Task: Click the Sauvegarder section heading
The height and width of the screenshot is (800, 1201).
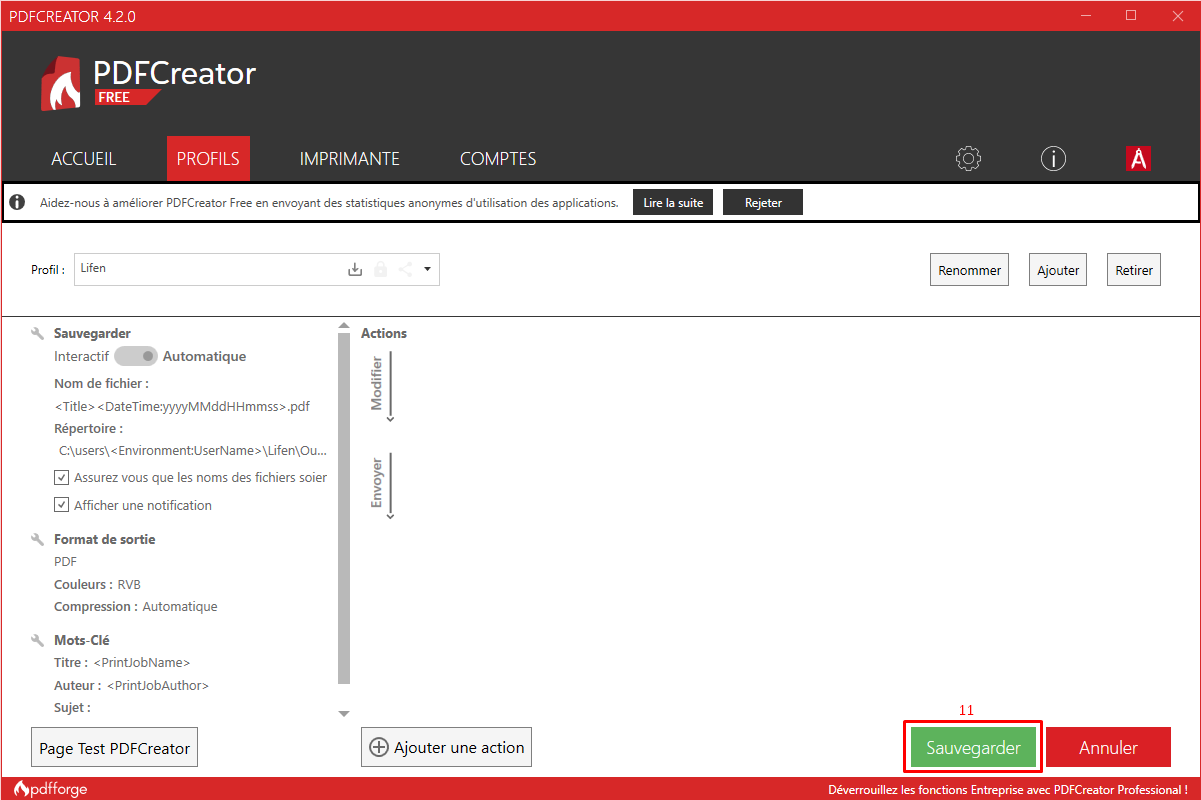Action: (92, 333)
